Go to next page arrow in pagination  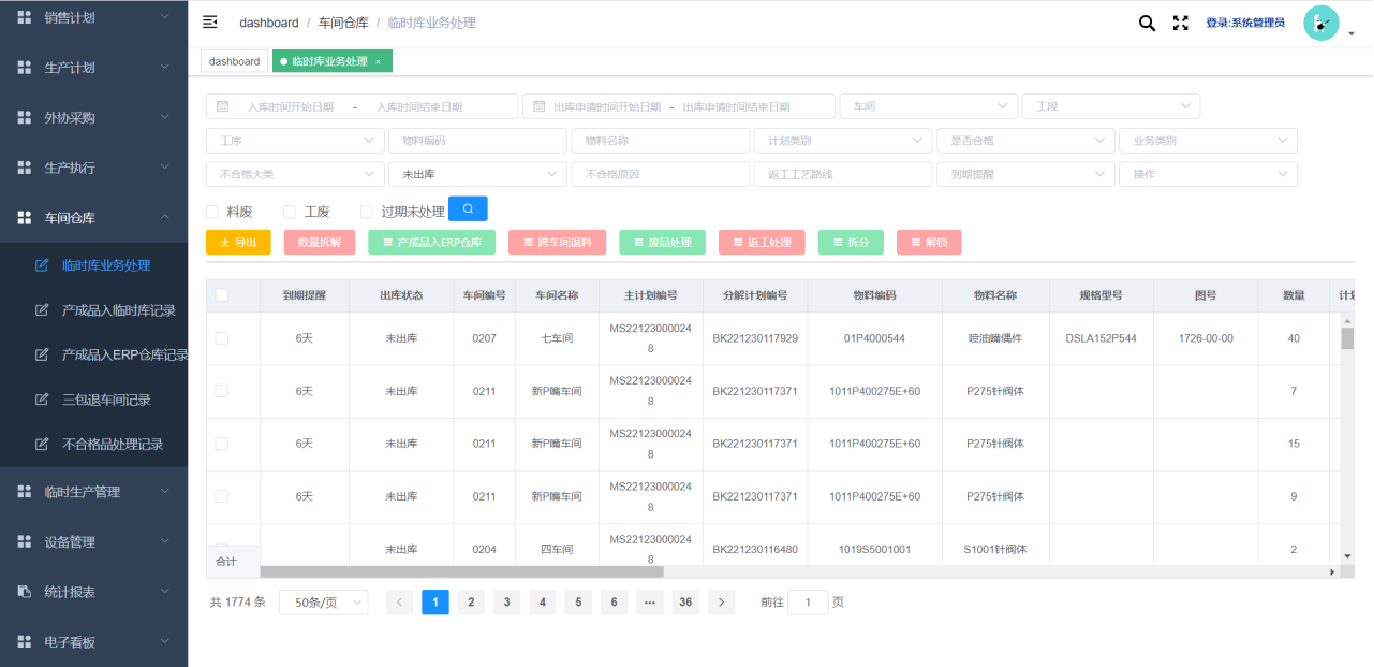[721, 602]
